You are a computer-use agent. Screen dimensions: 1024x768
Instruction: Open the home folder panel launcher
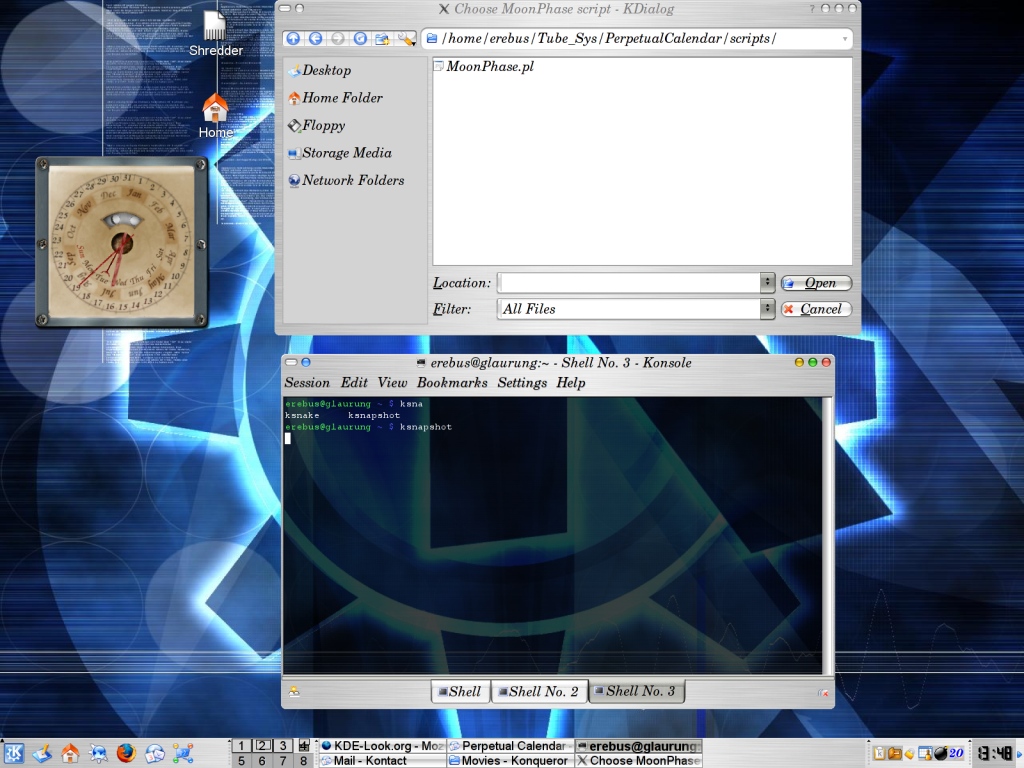(70, 753)
